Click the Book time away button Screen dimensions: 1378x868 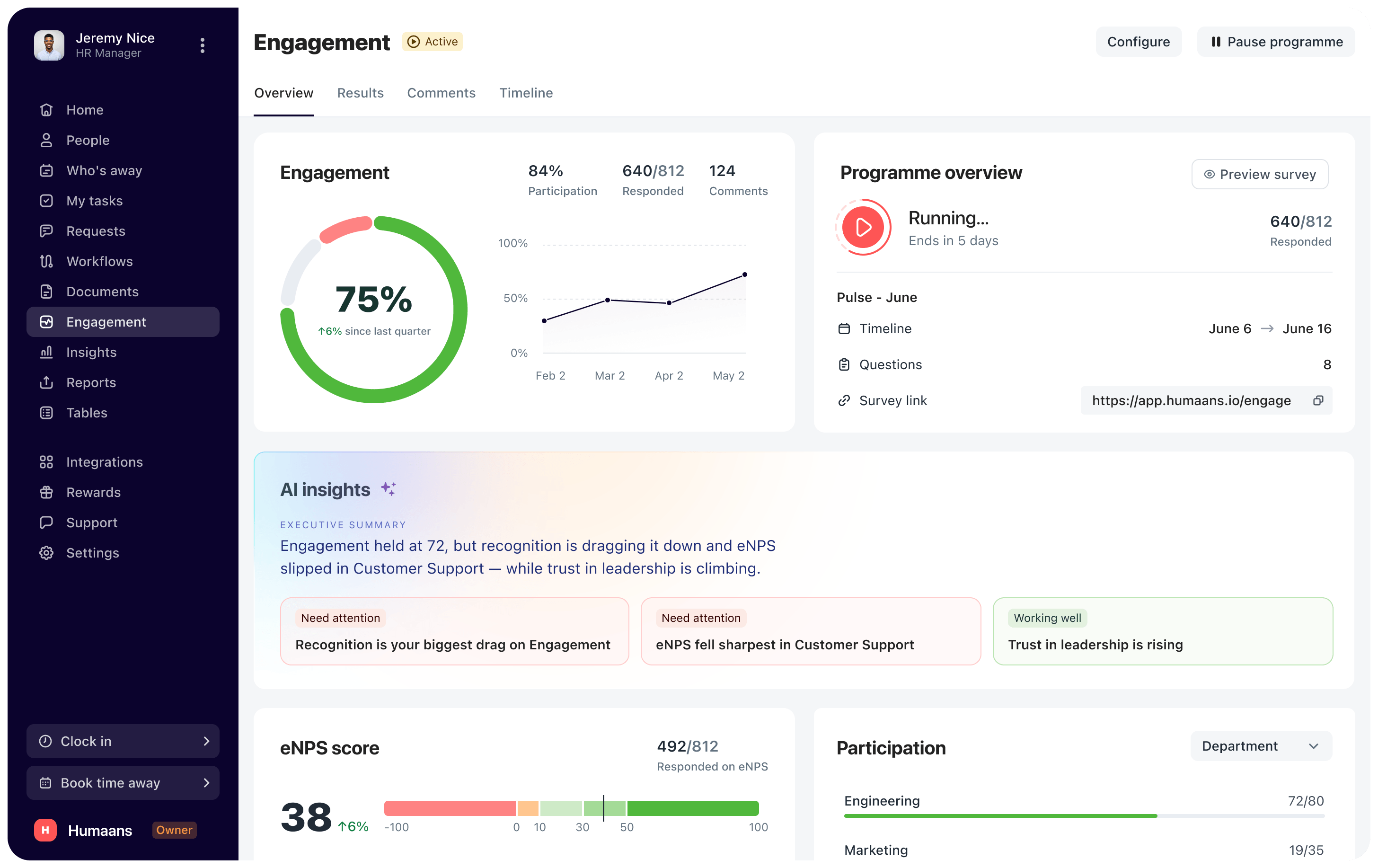click(x=123, y=783)
